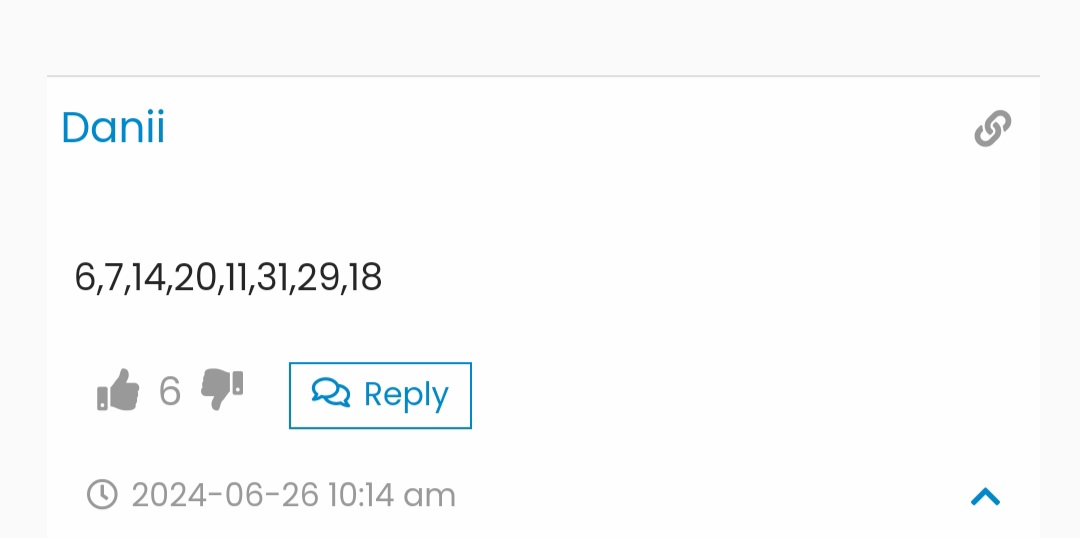Reply to Danii's comment
The width and height of the screenshot is (1080, 538).
tap(380, 395)
